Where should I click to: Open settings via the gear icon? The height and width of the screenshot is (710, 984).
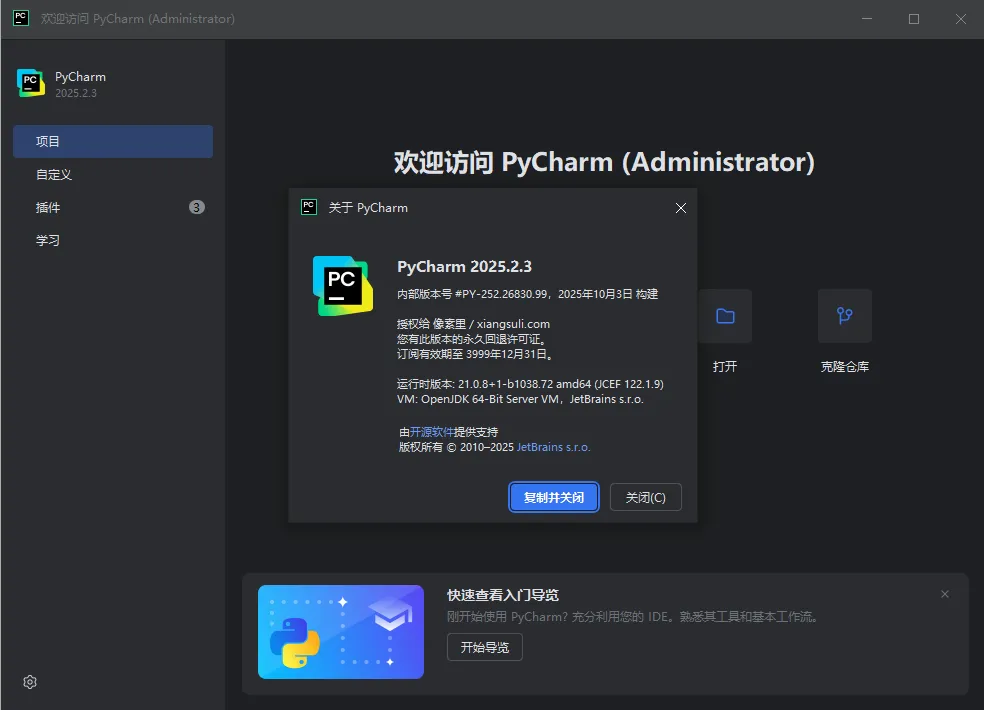tap(30, 682)
